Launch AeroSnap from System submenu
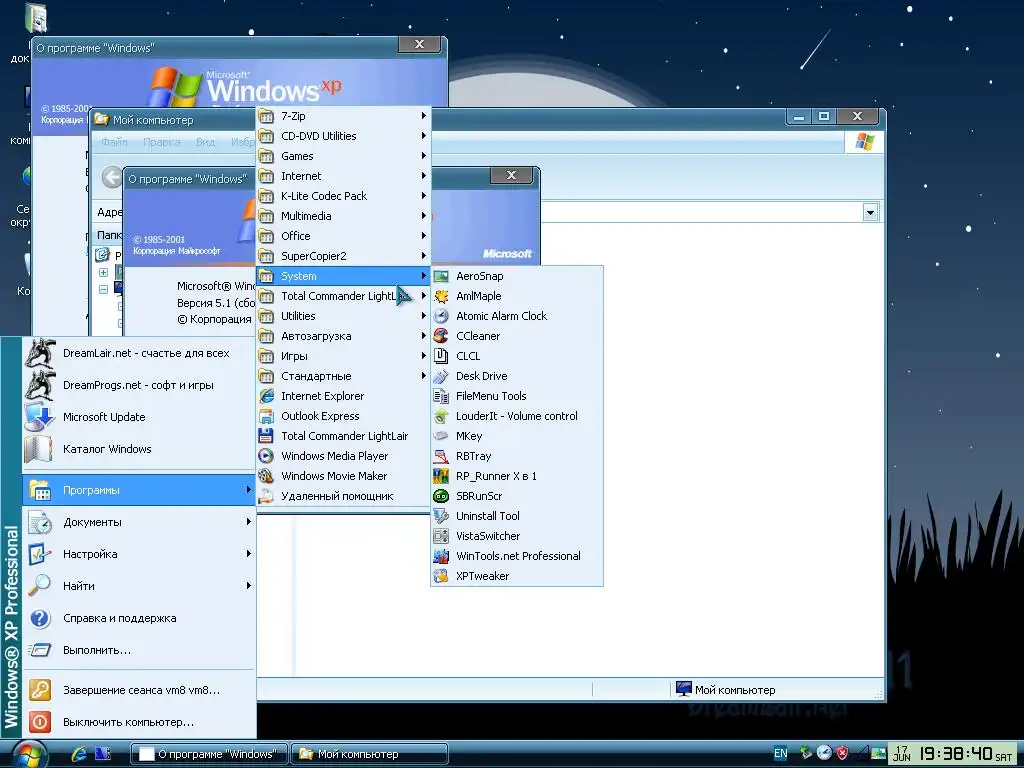 (517, 276)
